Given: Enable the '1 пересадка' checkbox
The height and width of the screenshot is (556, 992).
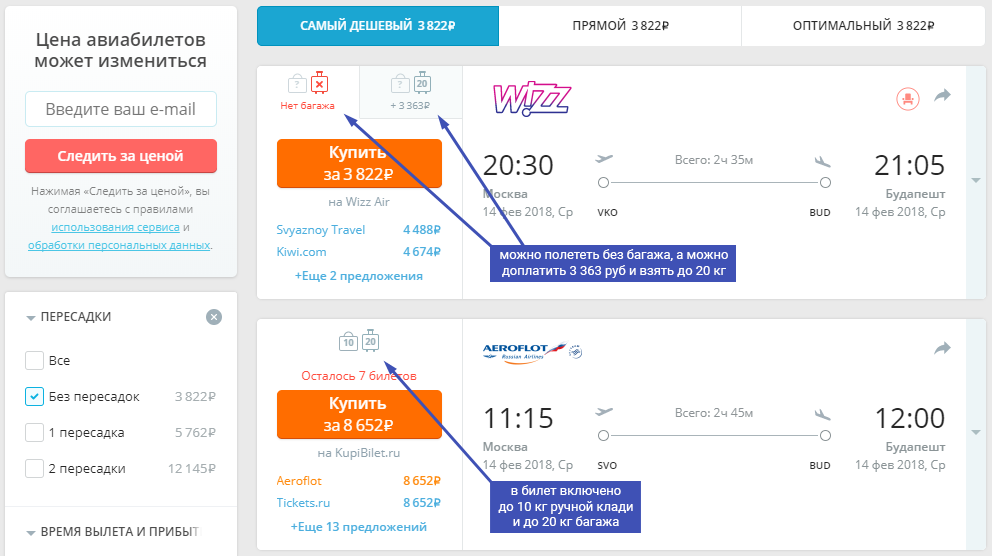Looking at the screenshot, I should (34, 433).
